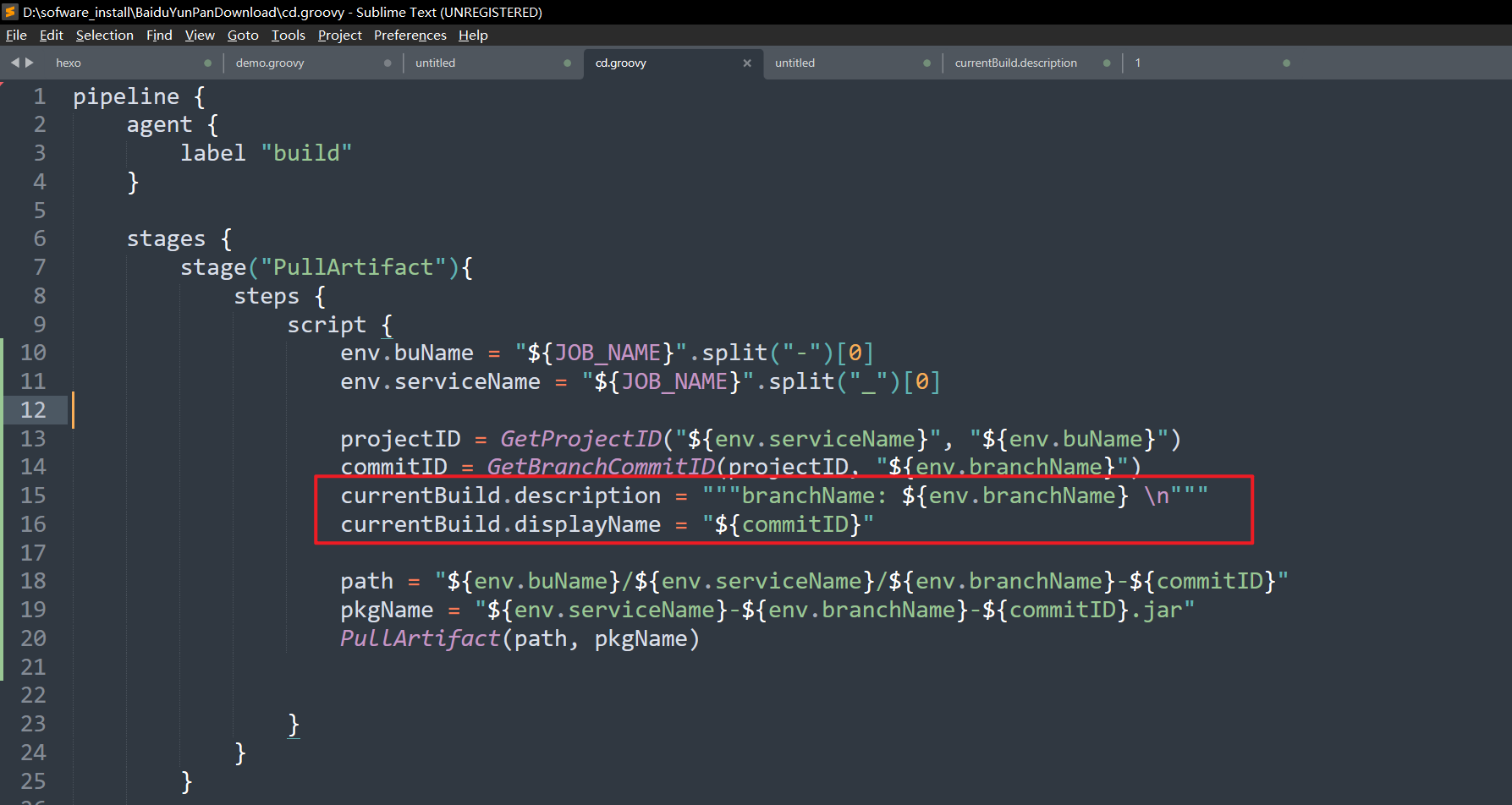This screenshot has width=1512, height=805.
Task: Close the cd.groovy tab
Action: click(747, 63)
